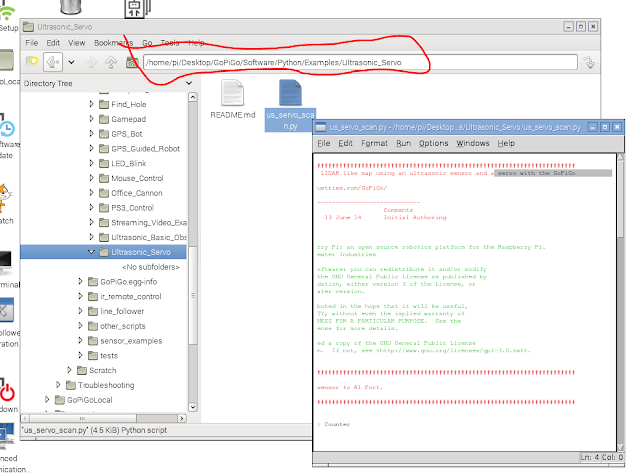640x476 pixels.
Task: Select other_scripts folder in tree
Action: [123, 326]
